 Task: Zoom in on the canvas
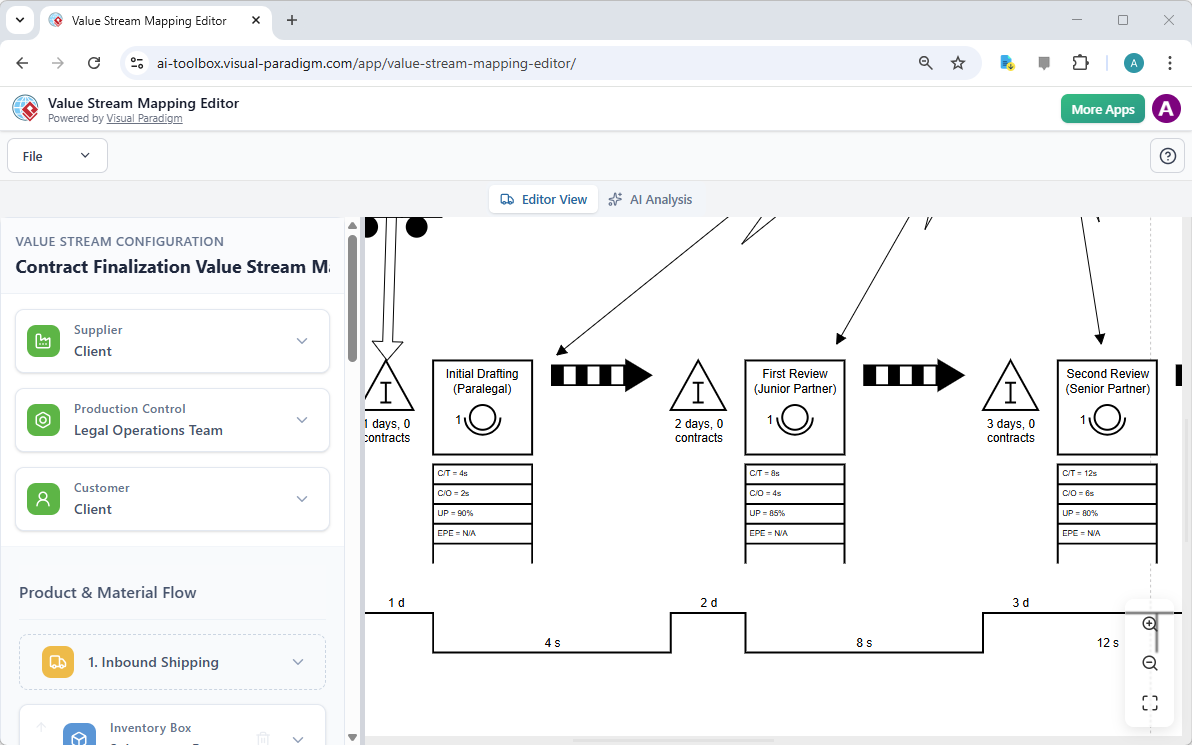[1149, 622]
